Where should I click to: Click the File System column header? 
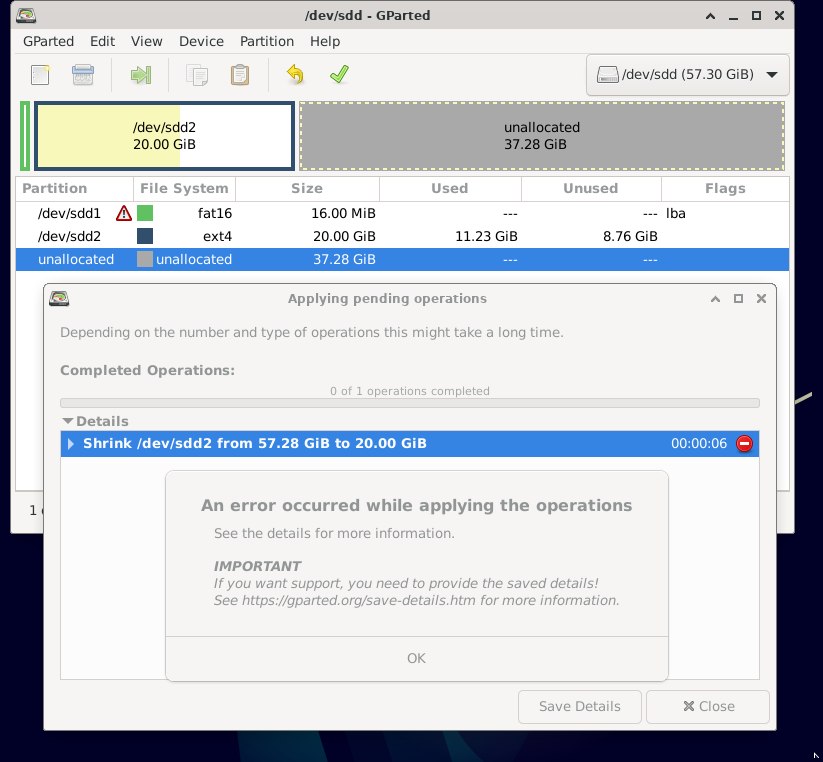(x=184, y=188)
